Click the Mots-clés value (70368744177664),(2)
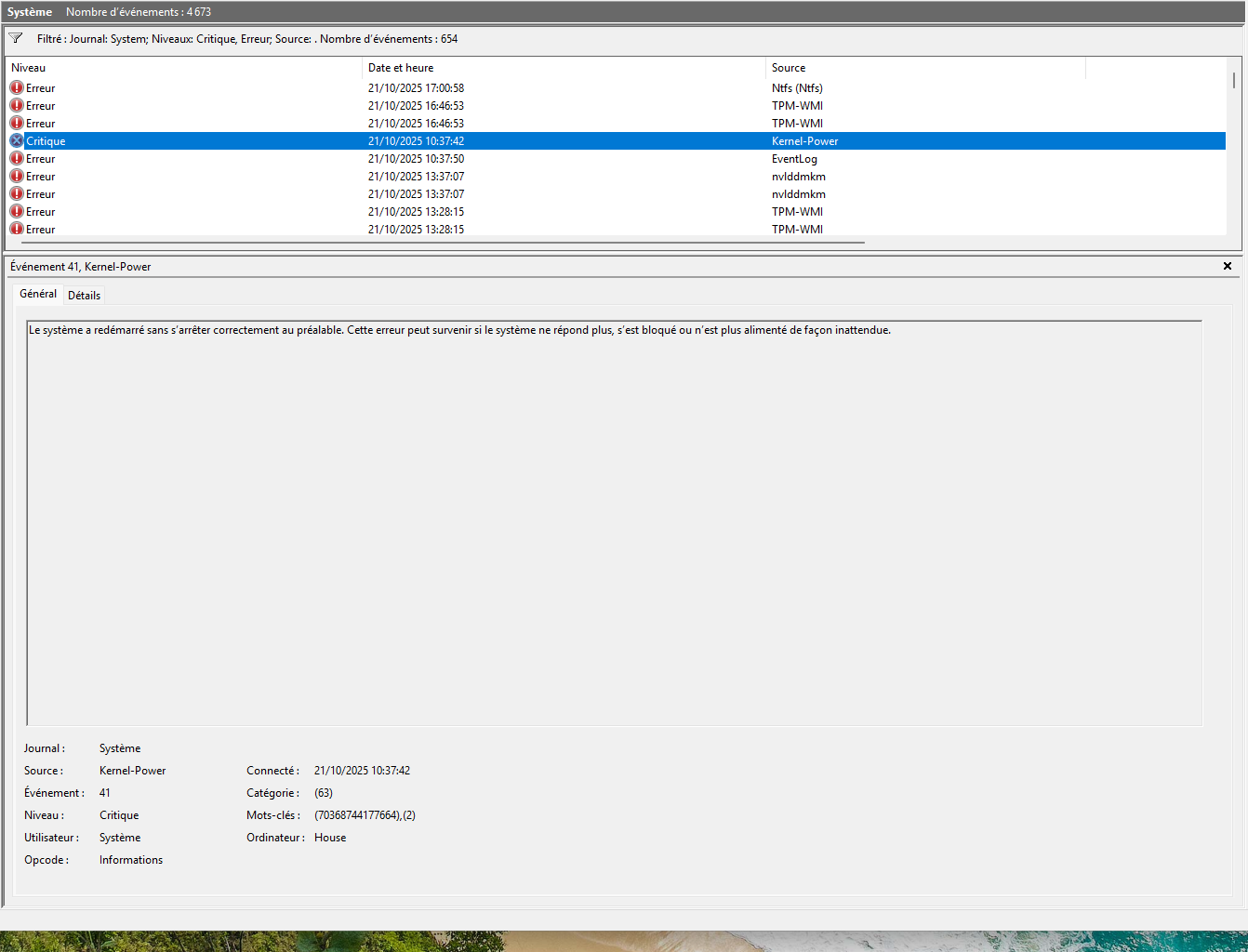 (x=365, y=815)
